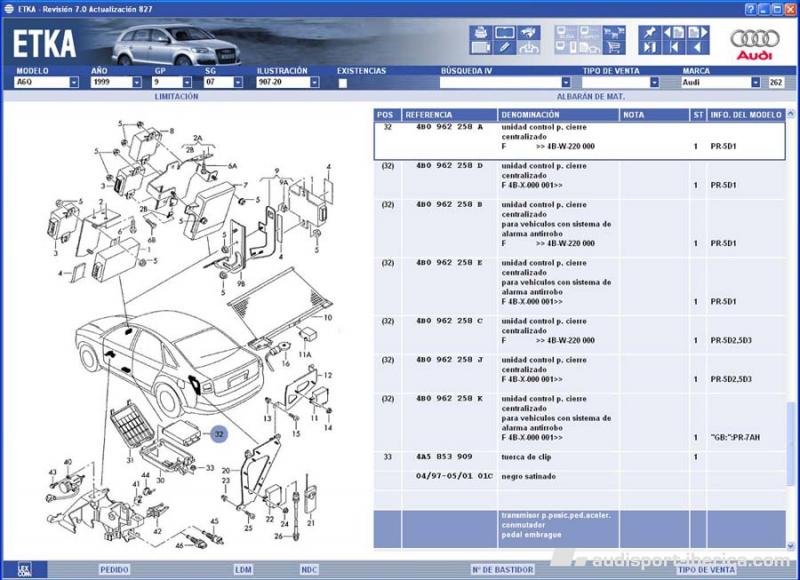
Task: Click the greyed network hierarchy icon
Action: click(529, 48)
